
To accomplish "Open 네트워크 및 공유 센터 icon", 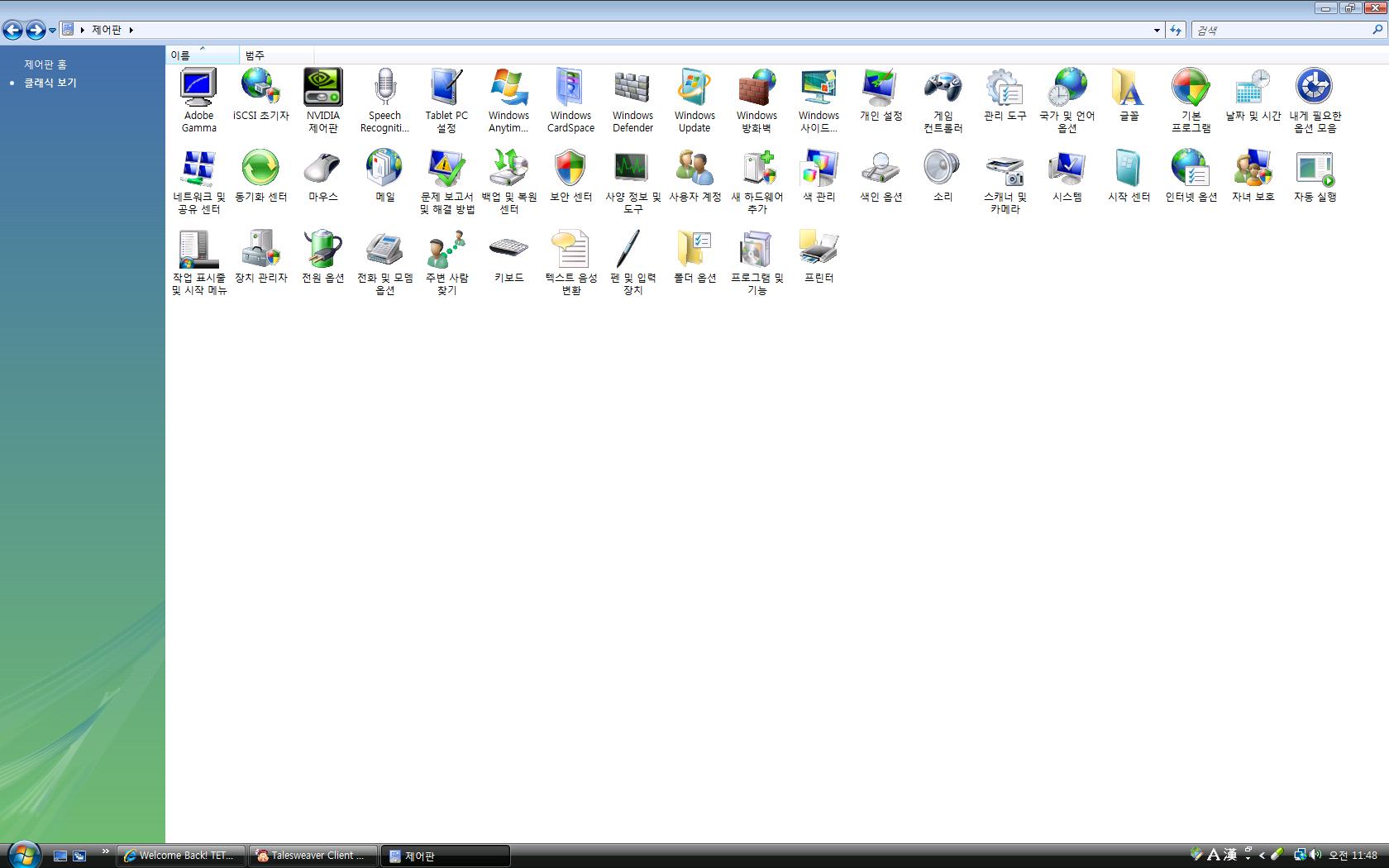I will (x=198, y=169).
